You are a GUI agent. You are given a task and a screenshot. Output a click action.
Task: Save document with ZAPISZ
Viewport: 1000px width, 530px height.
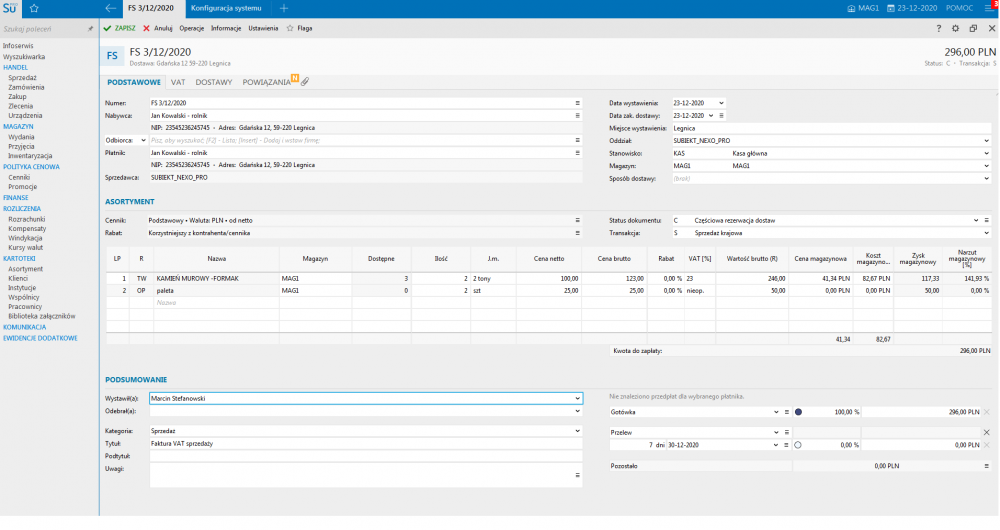point(119,28)
